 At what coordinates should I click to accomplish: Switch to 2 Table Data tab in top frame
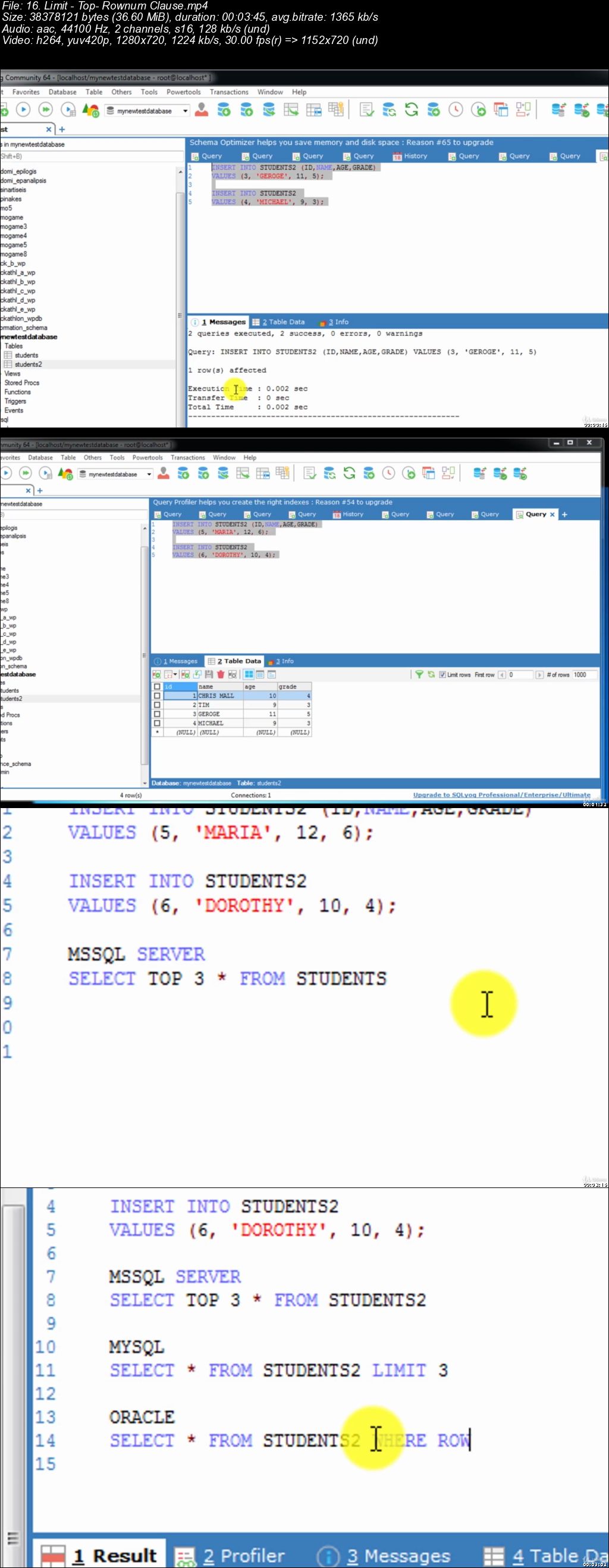coord(278,322)
